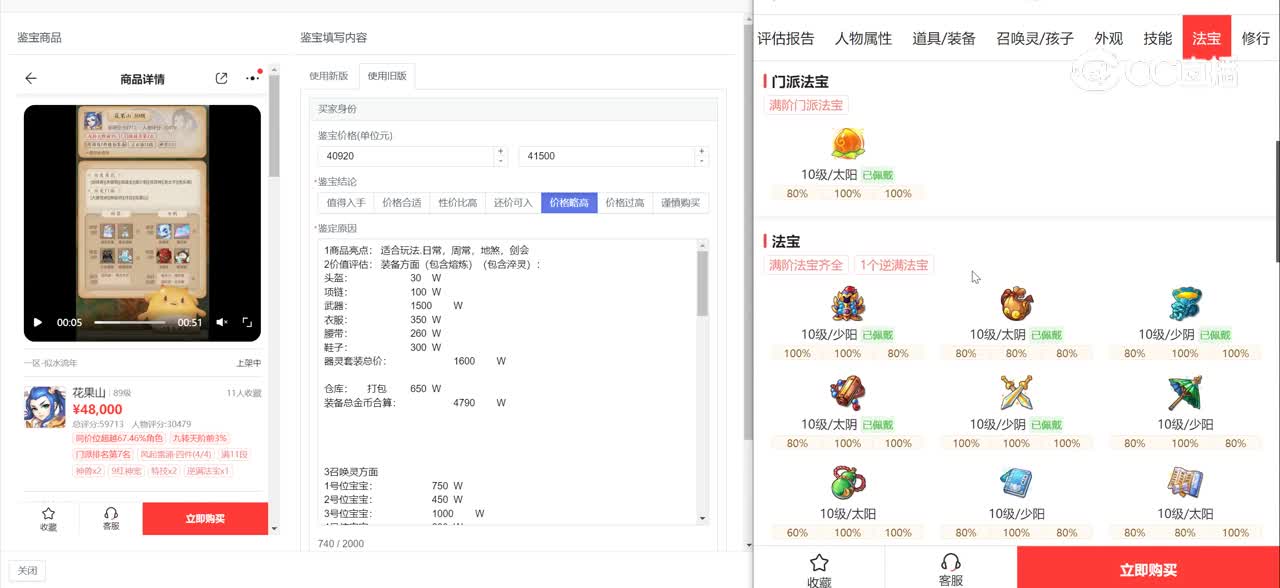
Task: Play the product video
Action: 38,322
